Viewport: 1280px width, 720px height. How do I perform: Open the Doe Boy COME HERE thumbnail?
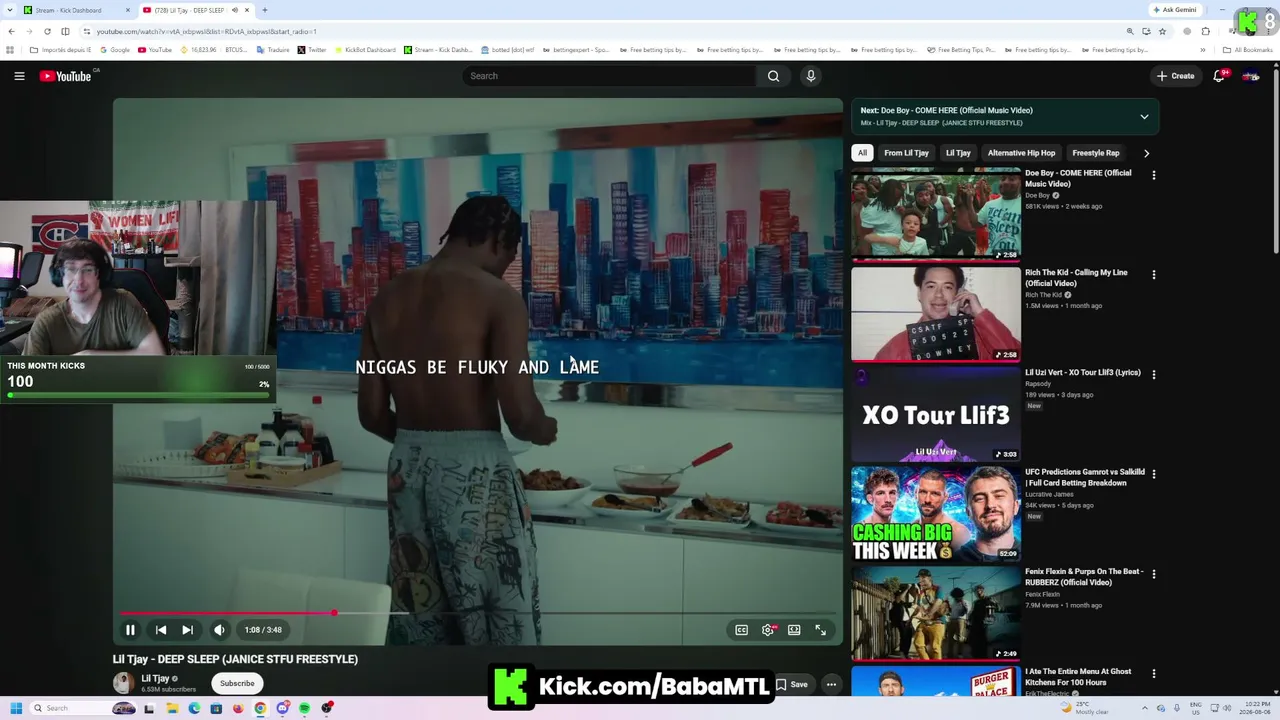coord(936,214)
